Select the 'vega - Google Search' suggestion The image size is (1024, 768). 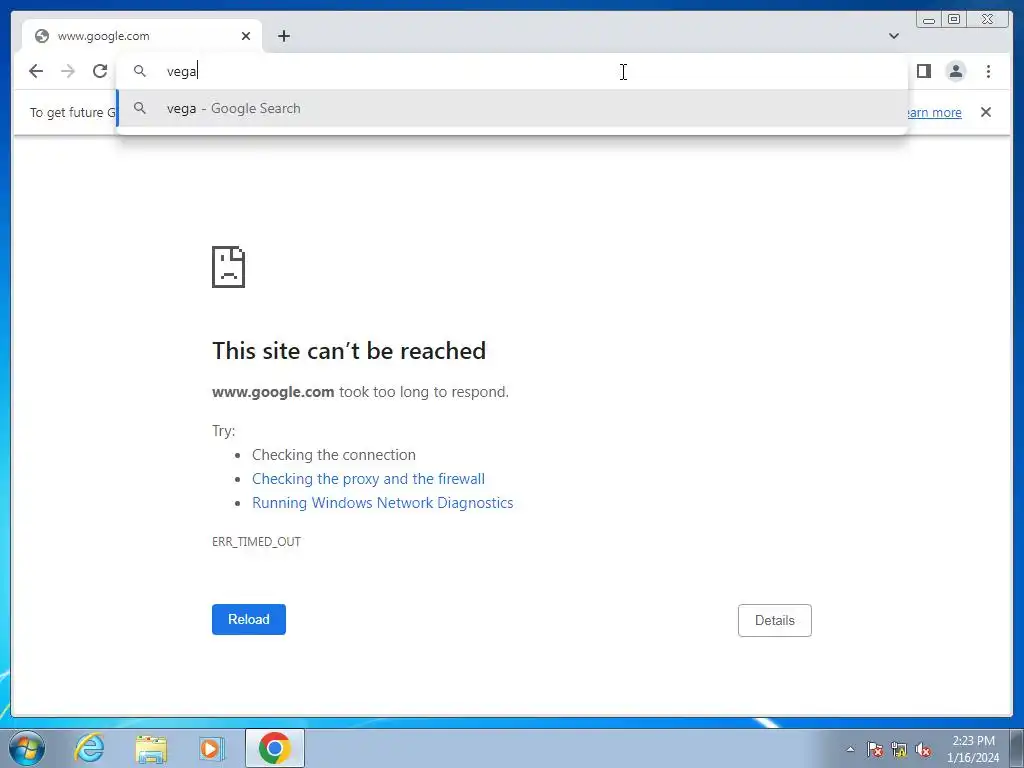coord(512,108)
